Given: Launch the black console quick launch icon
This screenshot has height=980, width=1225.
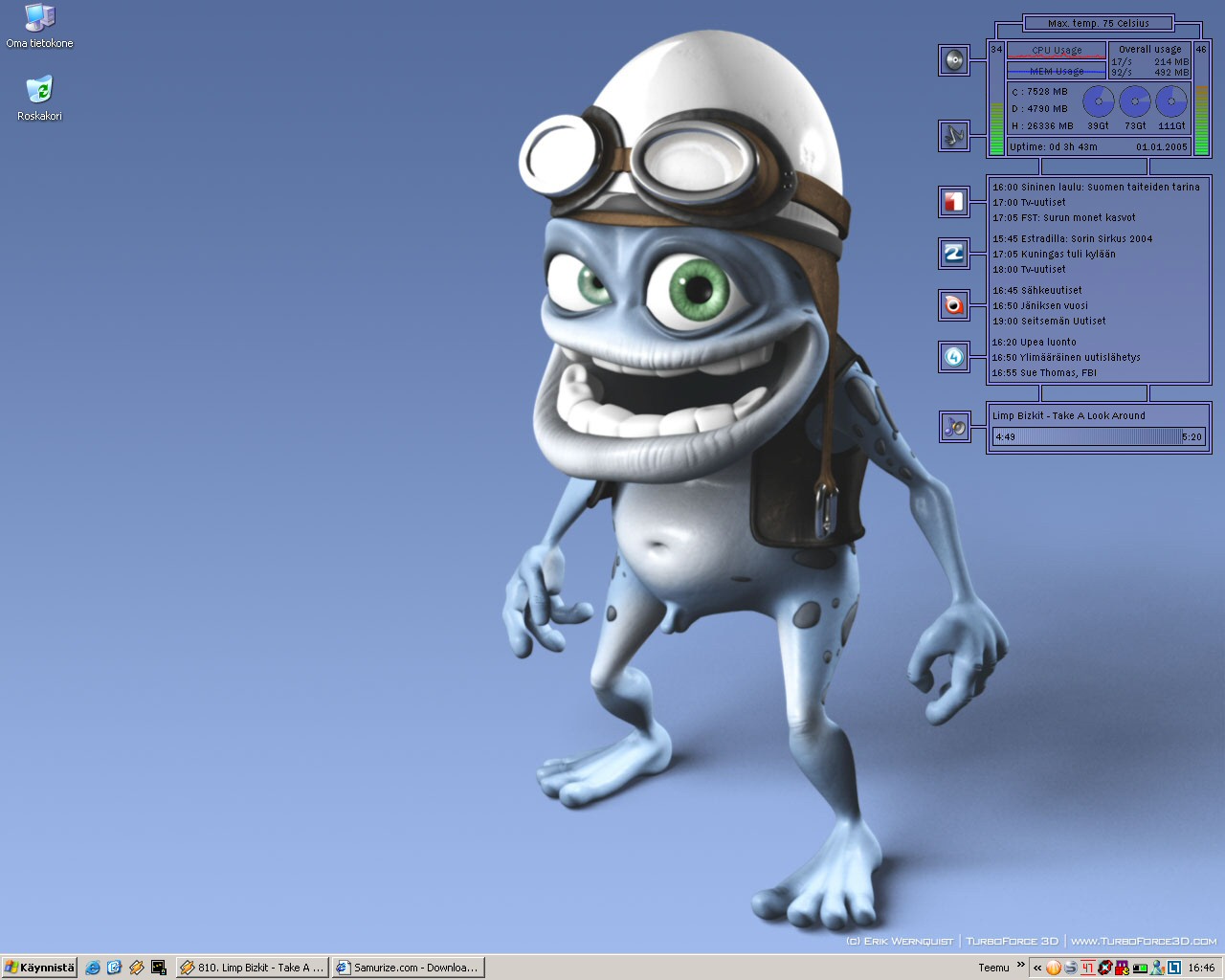Looking at the screenshot, I should 159,968.
